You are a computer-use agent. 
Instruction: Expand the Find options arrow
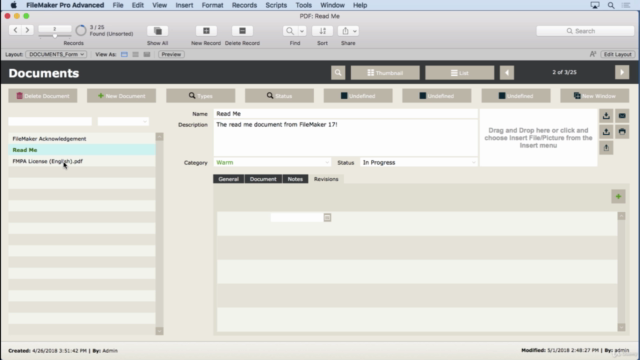pyautogui.click(x=302, y=31)
